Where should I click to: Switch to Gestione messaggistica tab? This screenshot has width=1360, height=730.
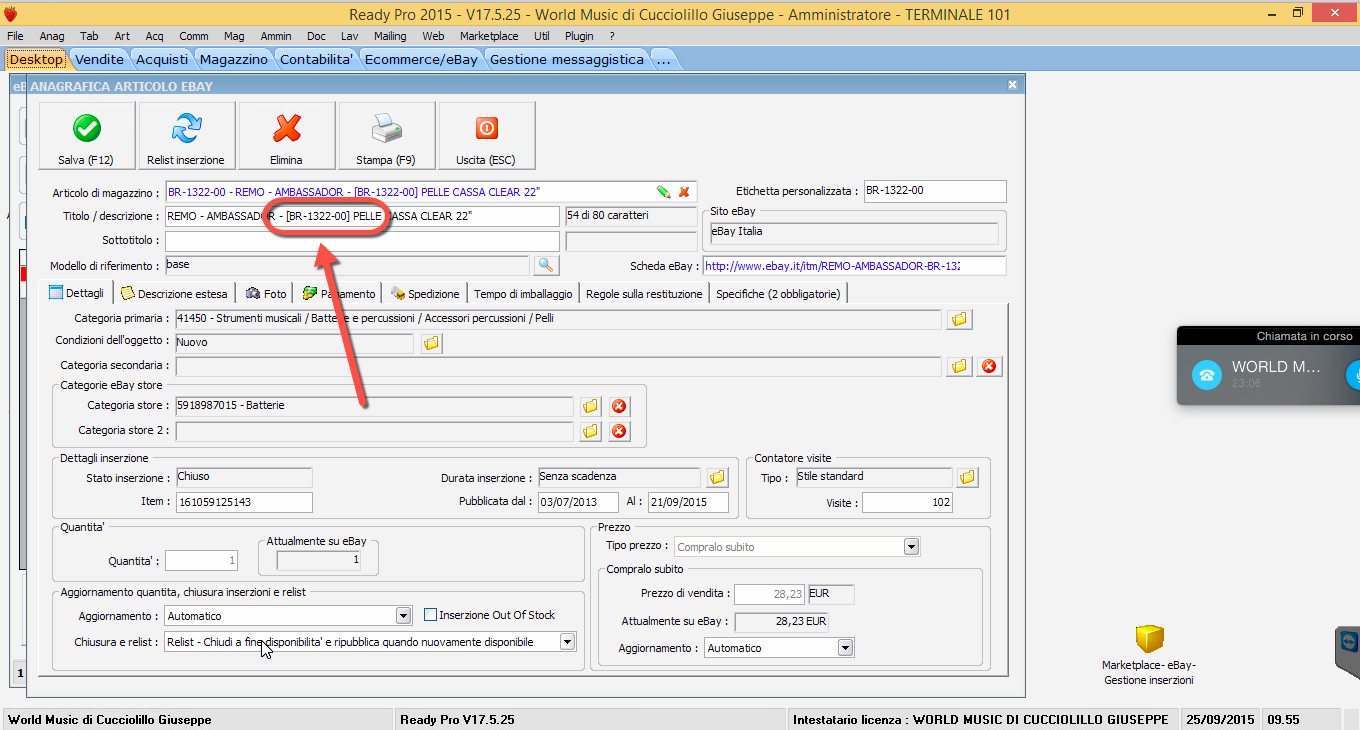[567, 59]
